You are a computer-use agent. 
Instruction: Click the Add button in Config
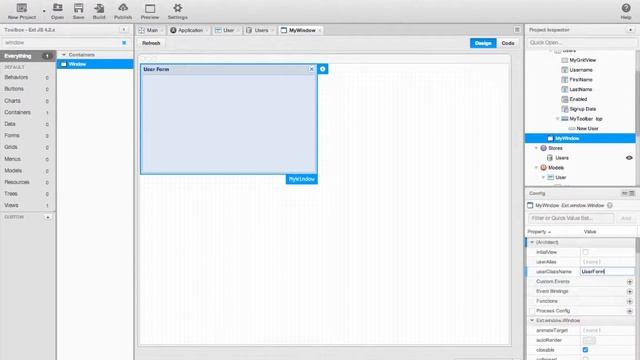coord(626,218)
